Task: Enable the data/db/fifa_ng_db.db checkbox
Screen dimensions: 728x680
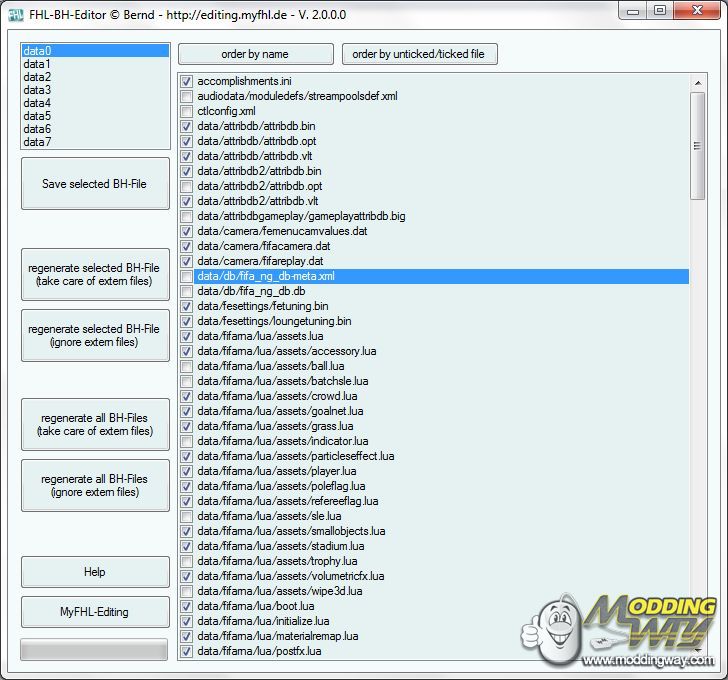Action: [x=187, y=291]
